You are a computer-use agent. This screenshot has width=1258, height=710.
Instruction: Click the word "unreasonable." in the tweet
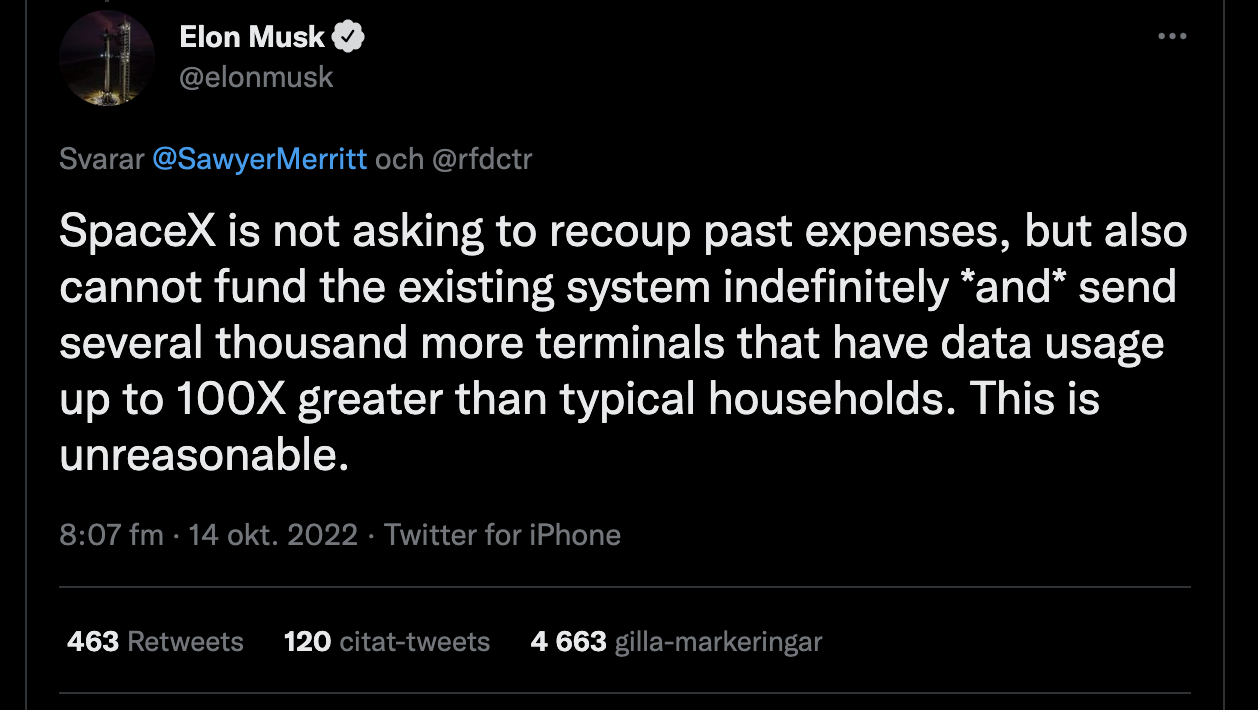click(204, 456)
